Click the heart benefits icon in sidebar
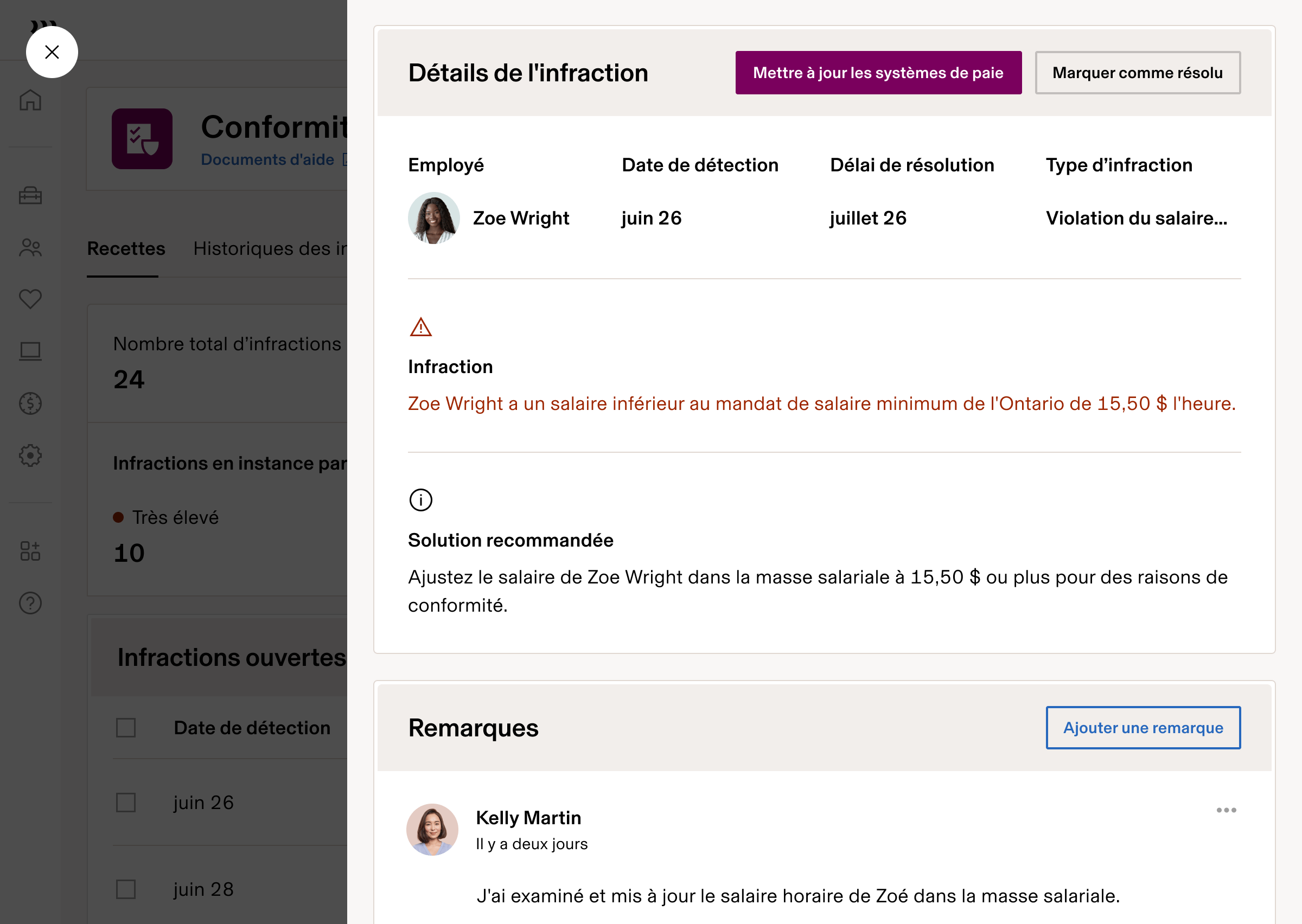The width and height of the screenshot is (1302, 924). click(31, 298)
